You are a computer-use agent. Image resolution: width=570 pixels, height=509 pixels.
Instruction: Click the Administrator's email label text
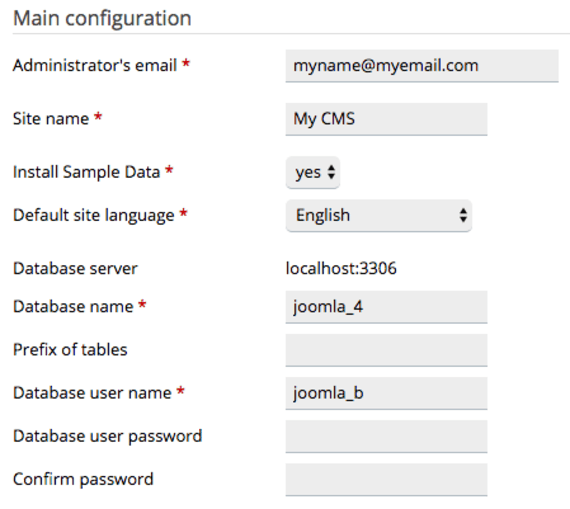tap(95, 66)
